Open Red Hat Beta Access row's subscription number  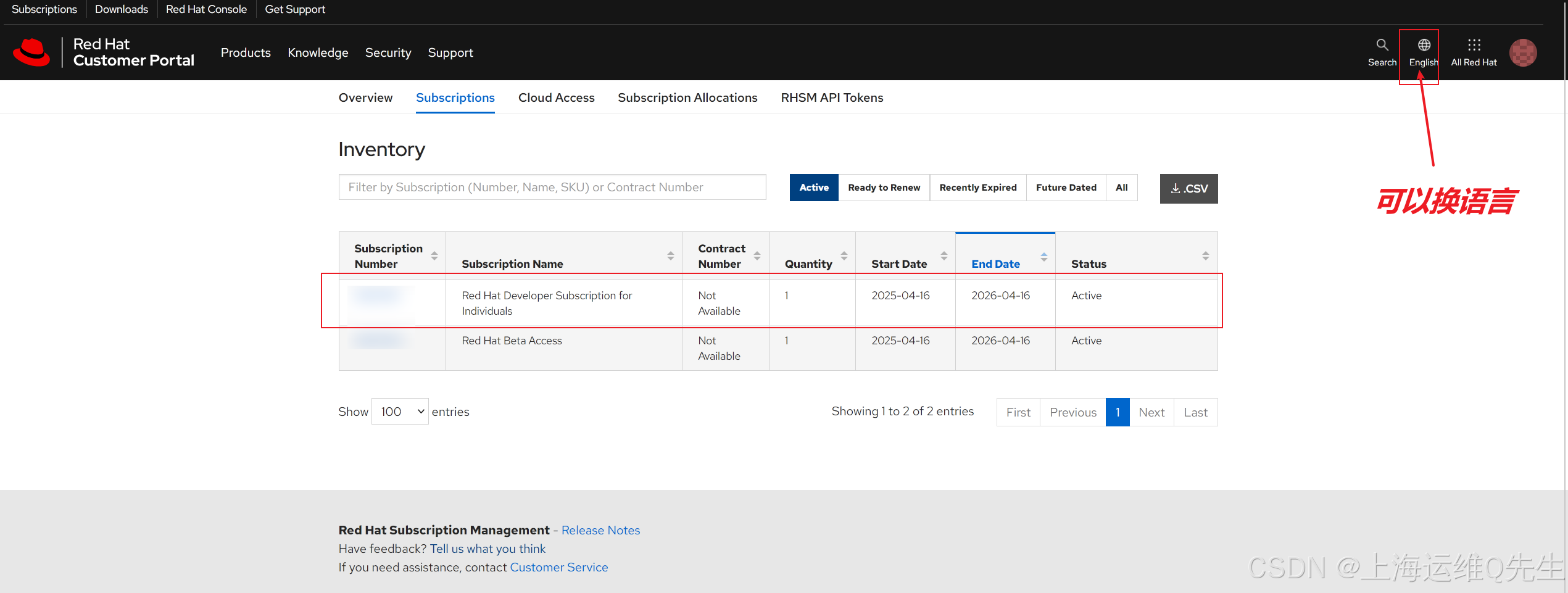[x=378, y=341]
